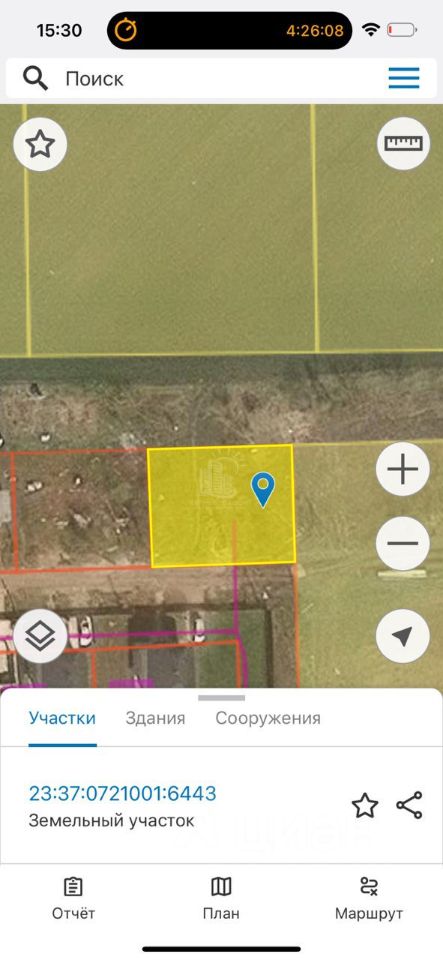Viewport: 443px width, 960px height.
Task: Zoom in with the plus button
Action: point(403,470)
